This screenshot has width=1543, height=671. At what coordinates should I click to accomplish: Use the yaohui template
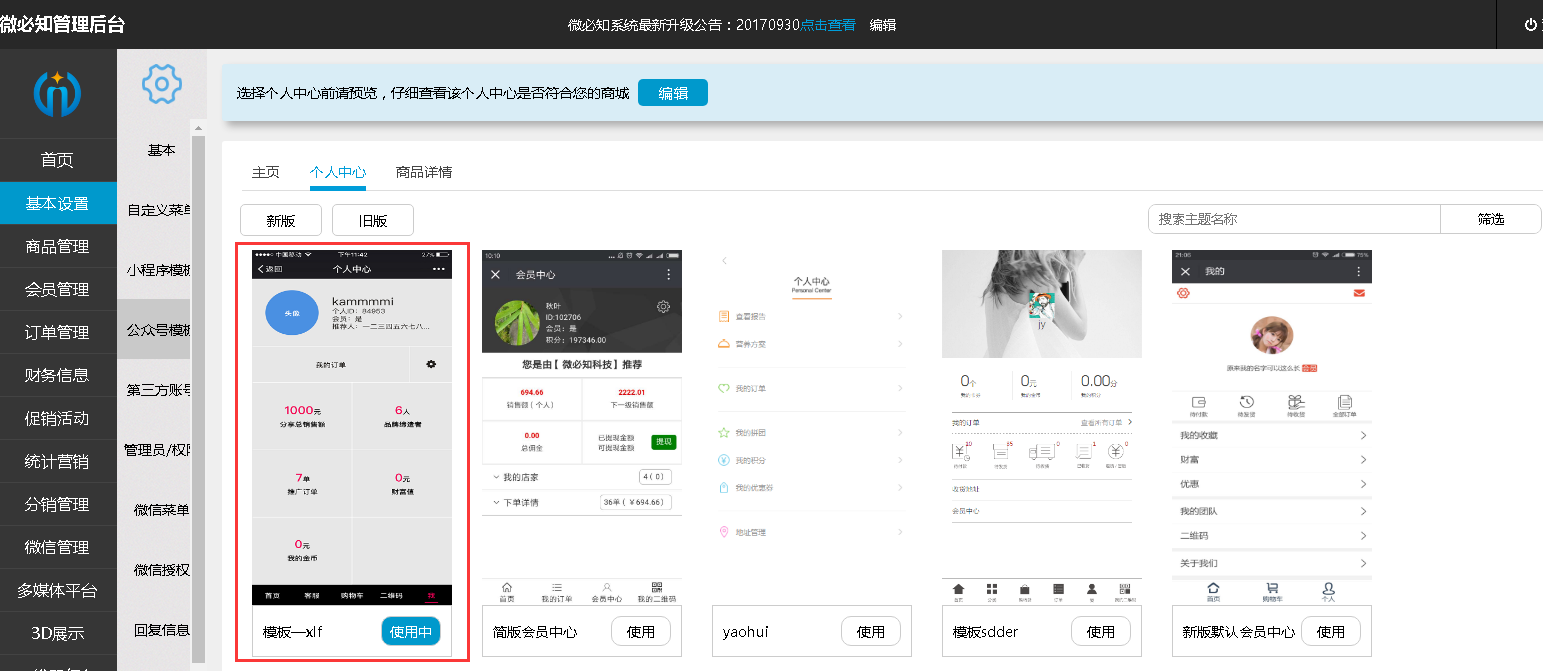click(870, 632)
